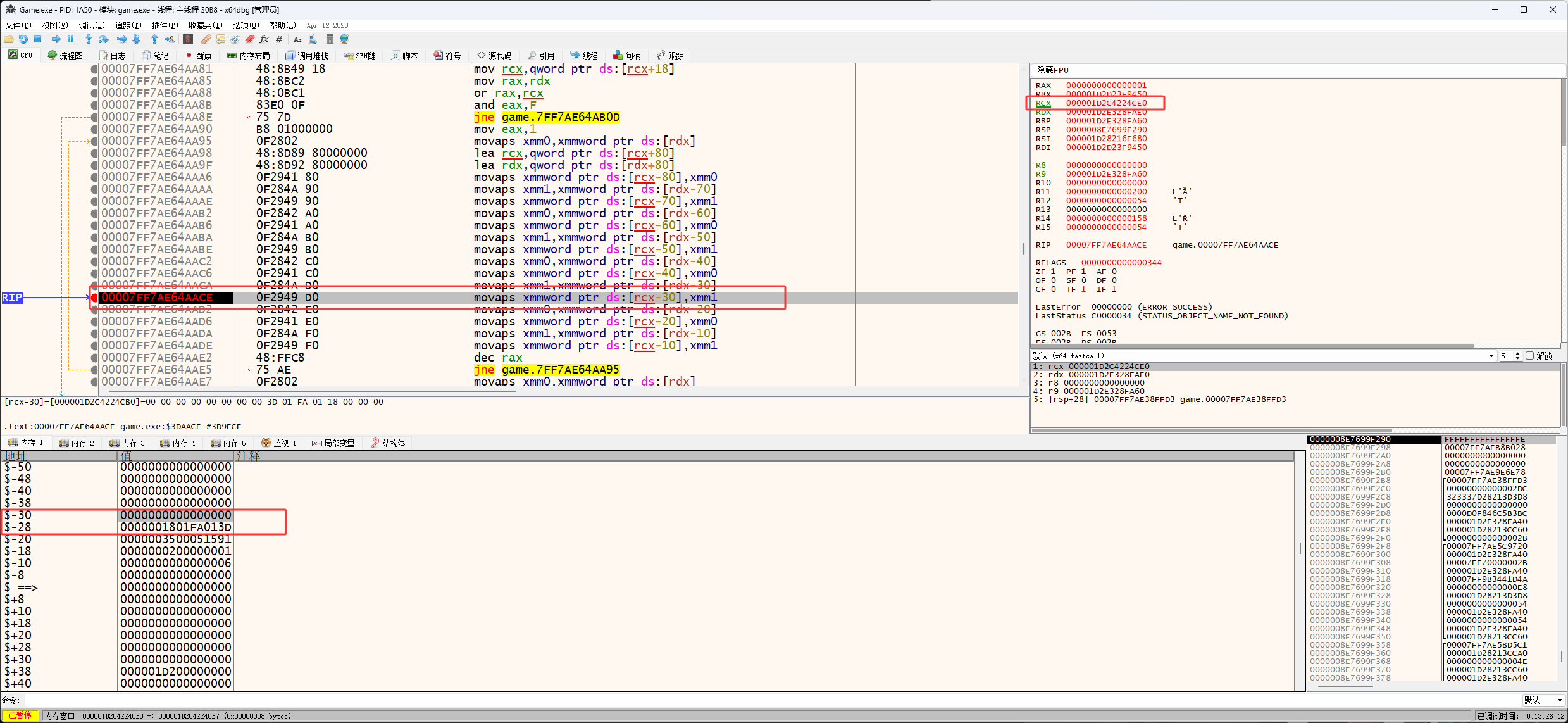Select the 内存 2 dump tab

click(77, 443)
